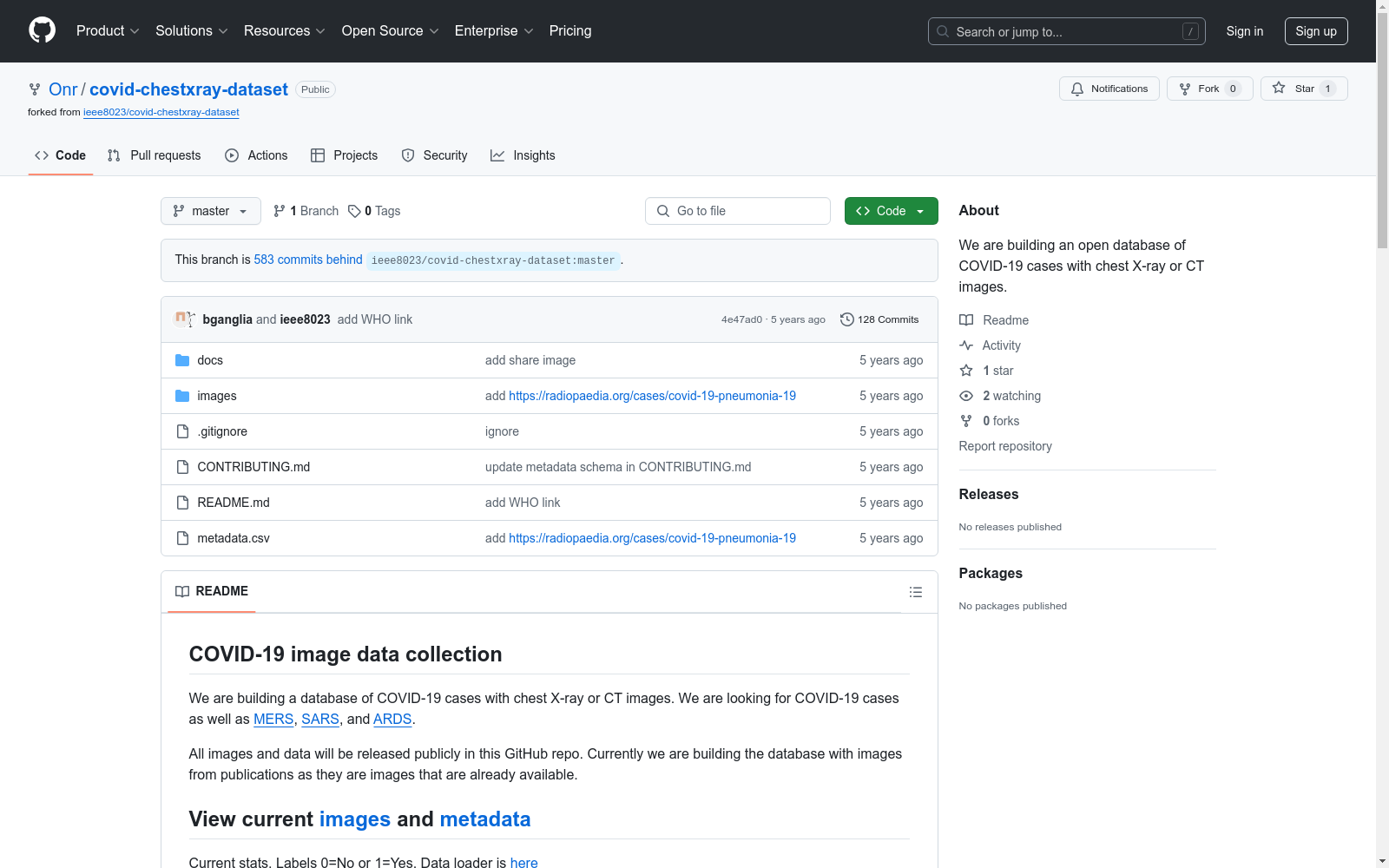Expand the Enterprise menu

click(494, 30)
